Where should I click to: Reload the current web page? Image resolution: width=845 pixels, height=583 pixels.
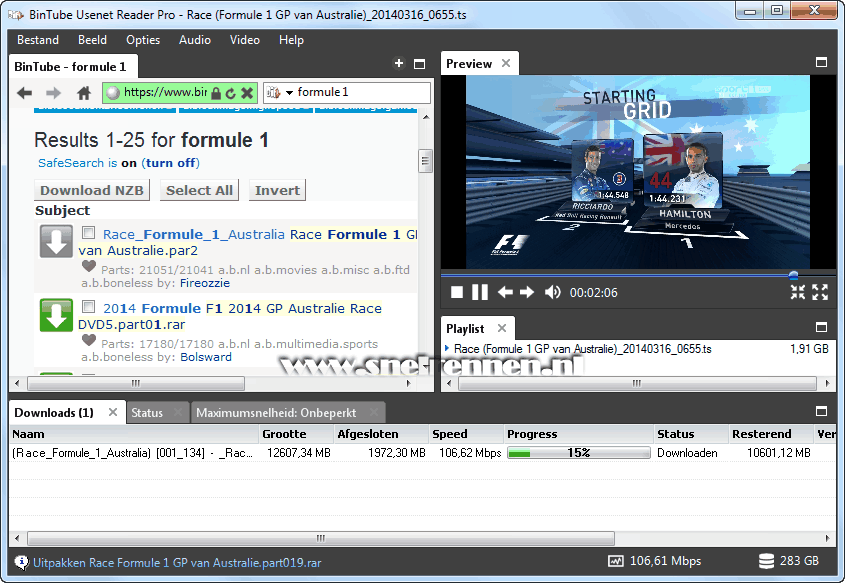click(x=231, y=93)
